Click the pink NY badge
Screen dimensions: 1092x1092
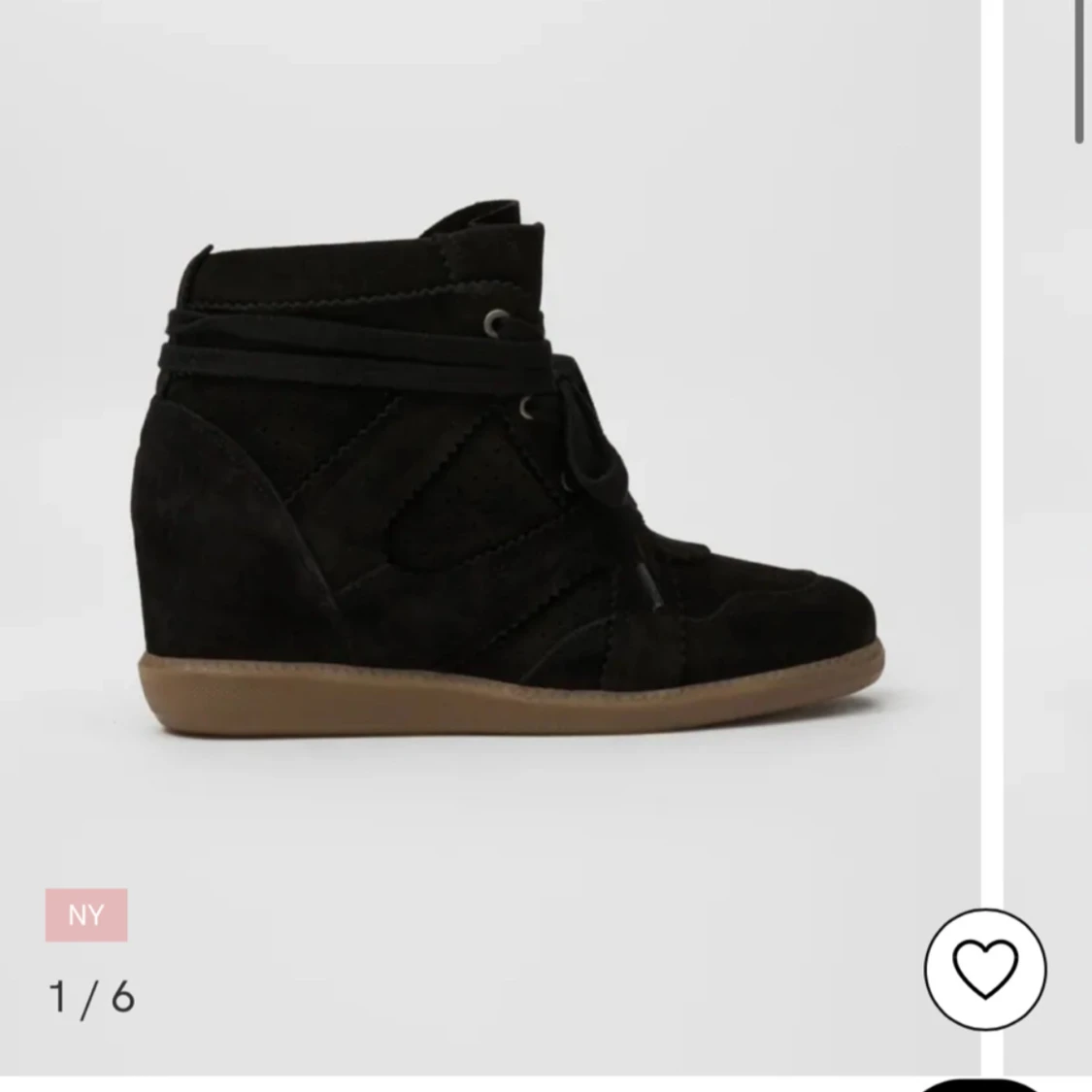pos(86,914)
